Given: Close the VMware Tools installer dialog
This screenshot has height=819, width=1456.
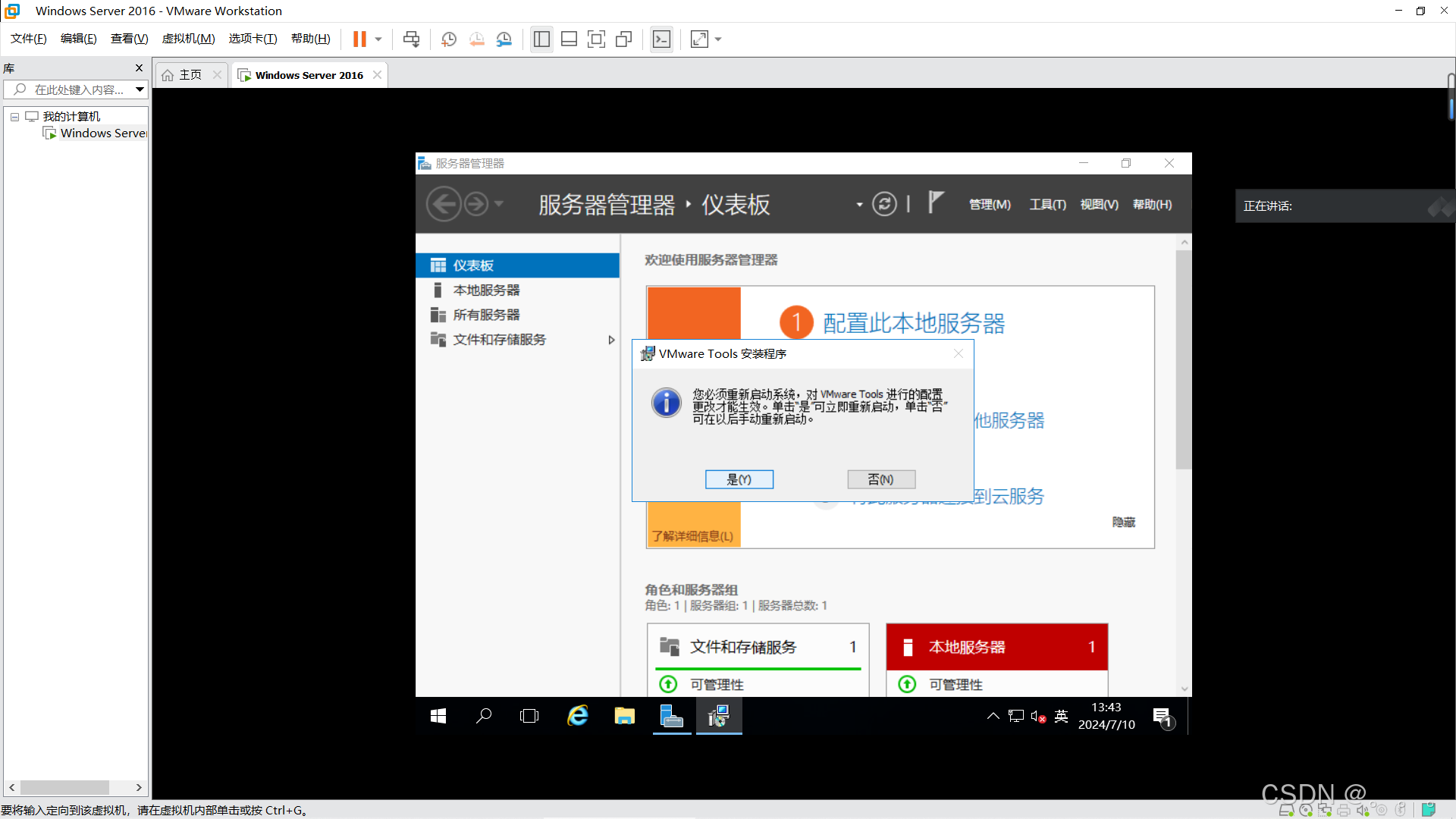Looking at the screenshot, I should (x=958, y=353).
